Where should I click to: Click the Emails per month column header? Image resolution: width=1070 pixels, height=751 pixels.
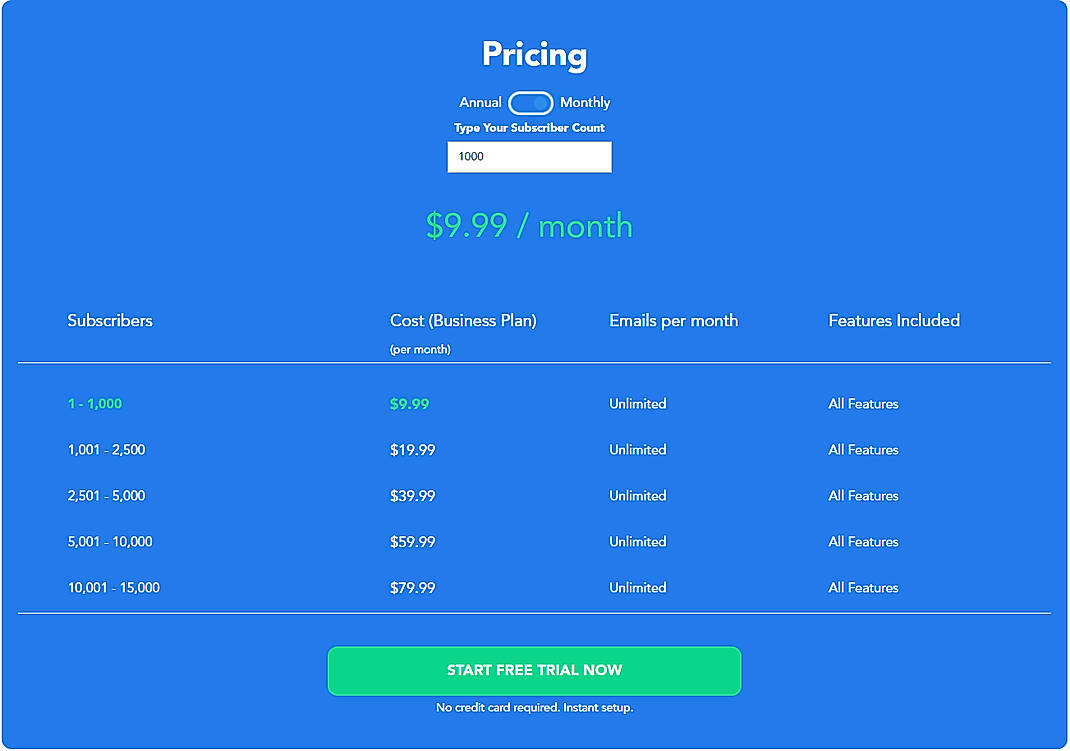click(674, 320)
